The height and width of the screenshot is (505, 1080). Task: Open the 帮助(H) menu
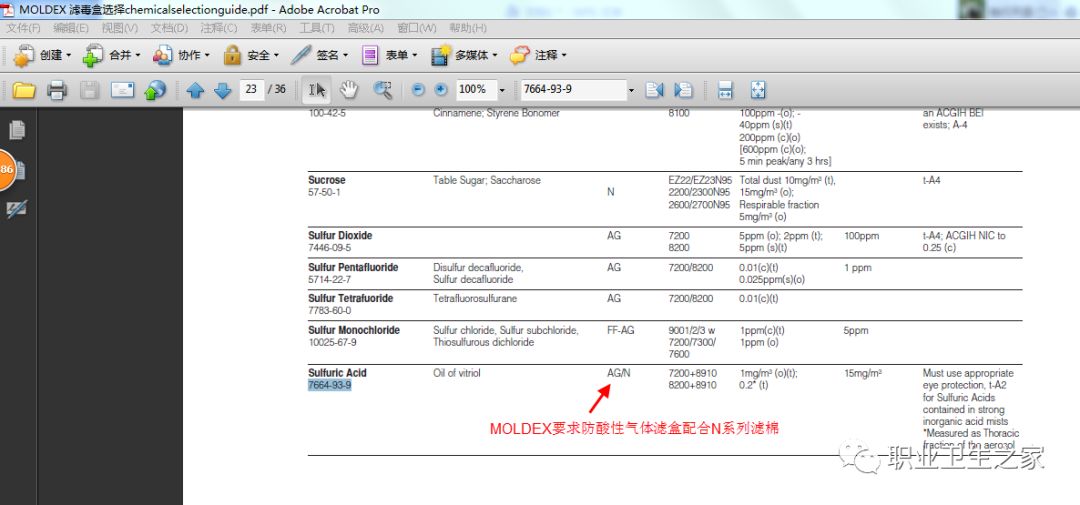coord(468,28)
